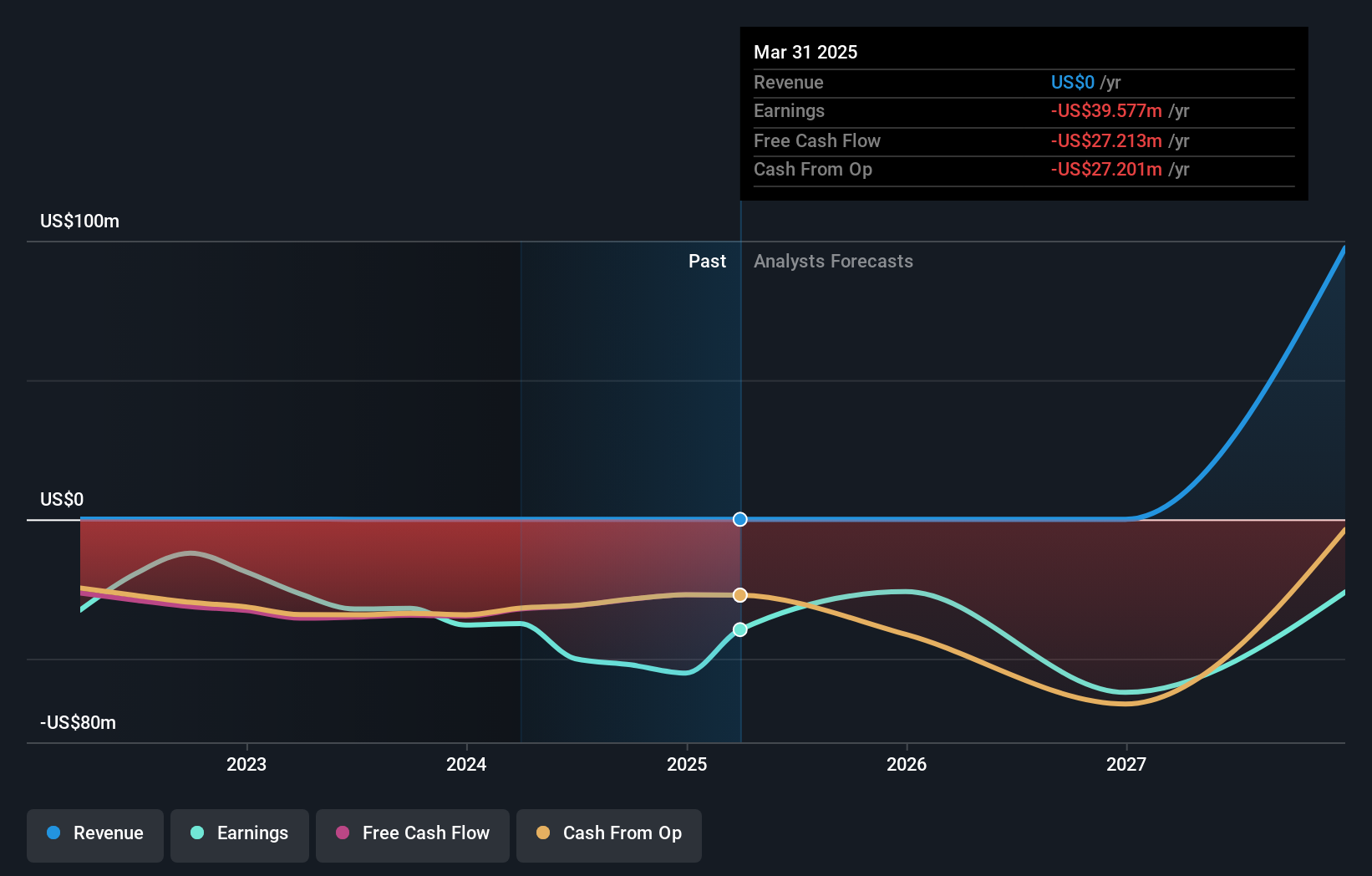The image size is (1372, 876).
Task: Toggle the Free Cash Flow legend series
Action: click(413, 835)
